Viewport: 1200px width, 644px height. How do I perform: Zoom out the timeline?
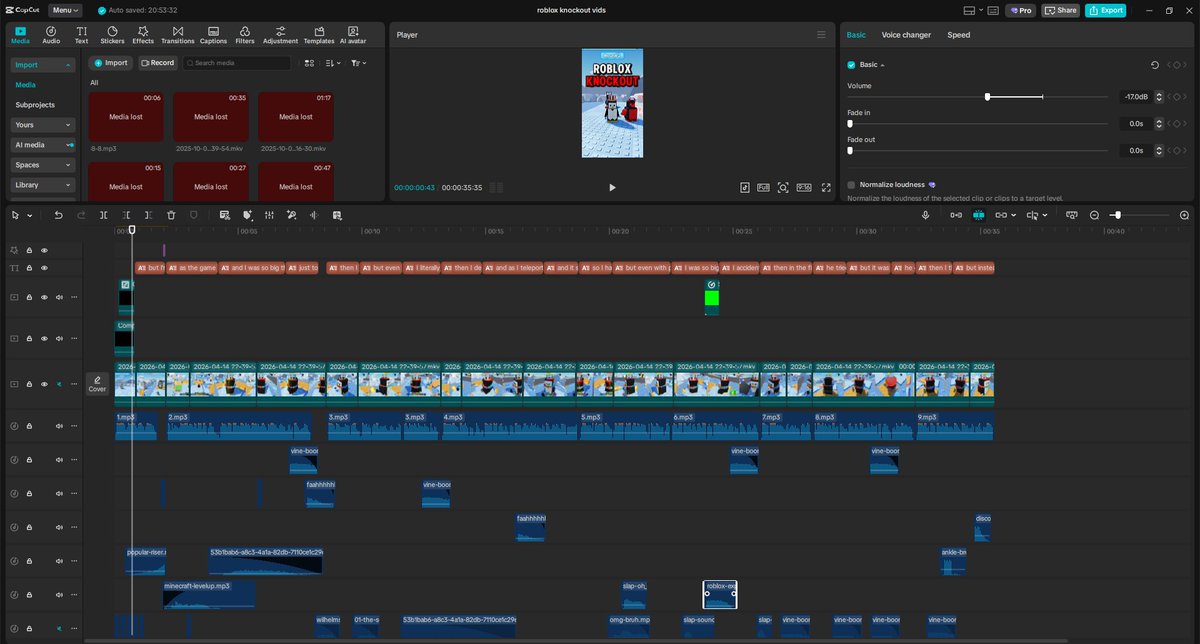click(x=1095, y=215)
